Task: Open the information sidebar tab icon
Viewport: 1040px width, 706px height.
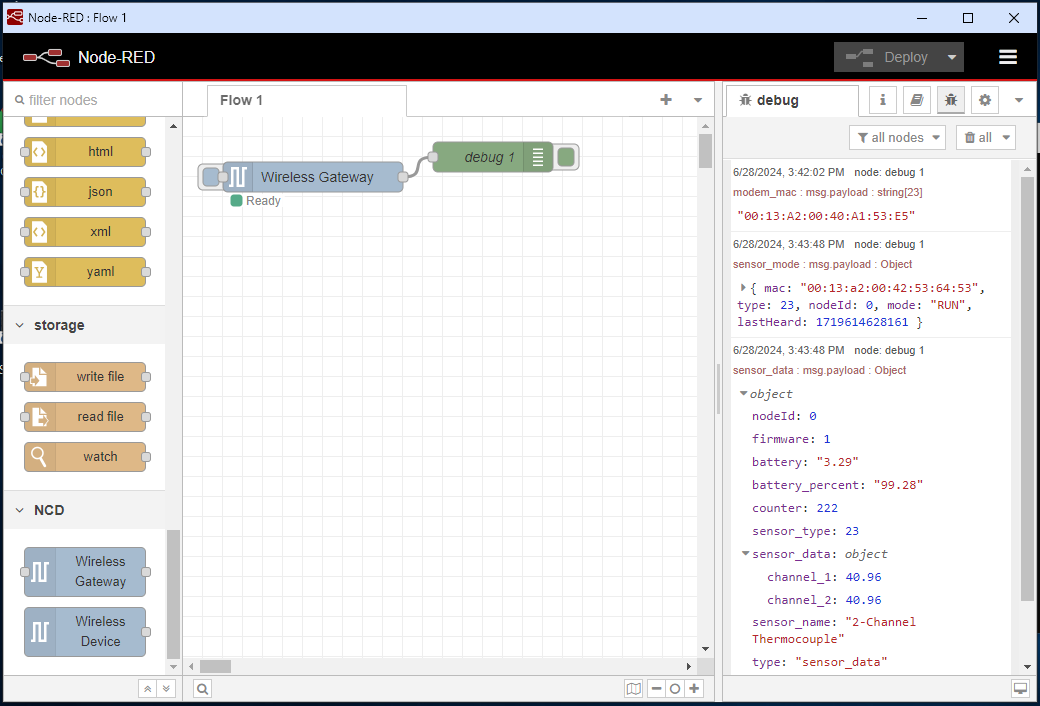Action: point(883,100)
